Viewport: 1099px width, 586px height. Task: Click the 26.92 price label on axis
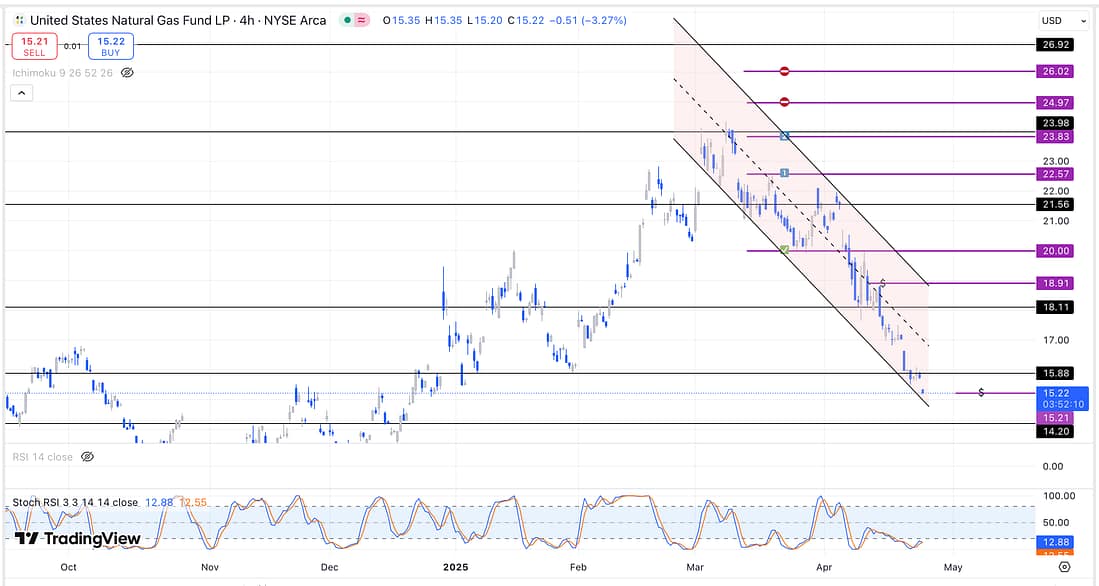1057,45
